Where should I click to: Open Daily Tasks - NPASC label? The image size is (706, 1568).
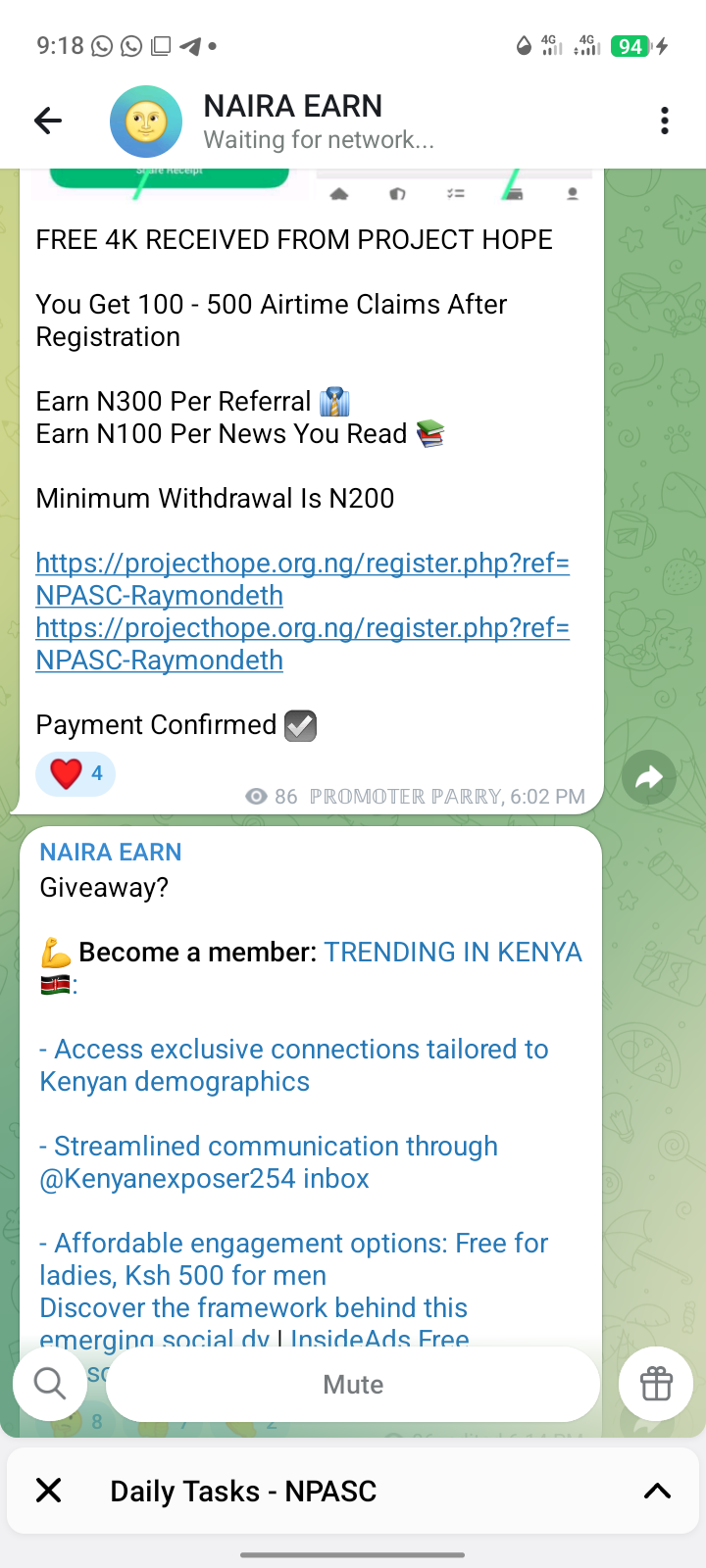[x=243, y=1491]
